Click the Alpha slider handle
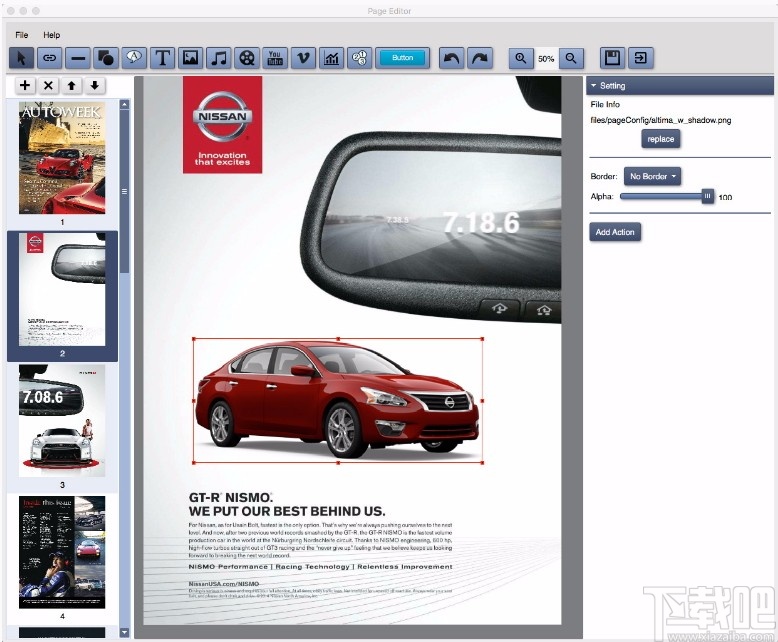This screenshot has height=642, width=778. [x=708, y=196]
